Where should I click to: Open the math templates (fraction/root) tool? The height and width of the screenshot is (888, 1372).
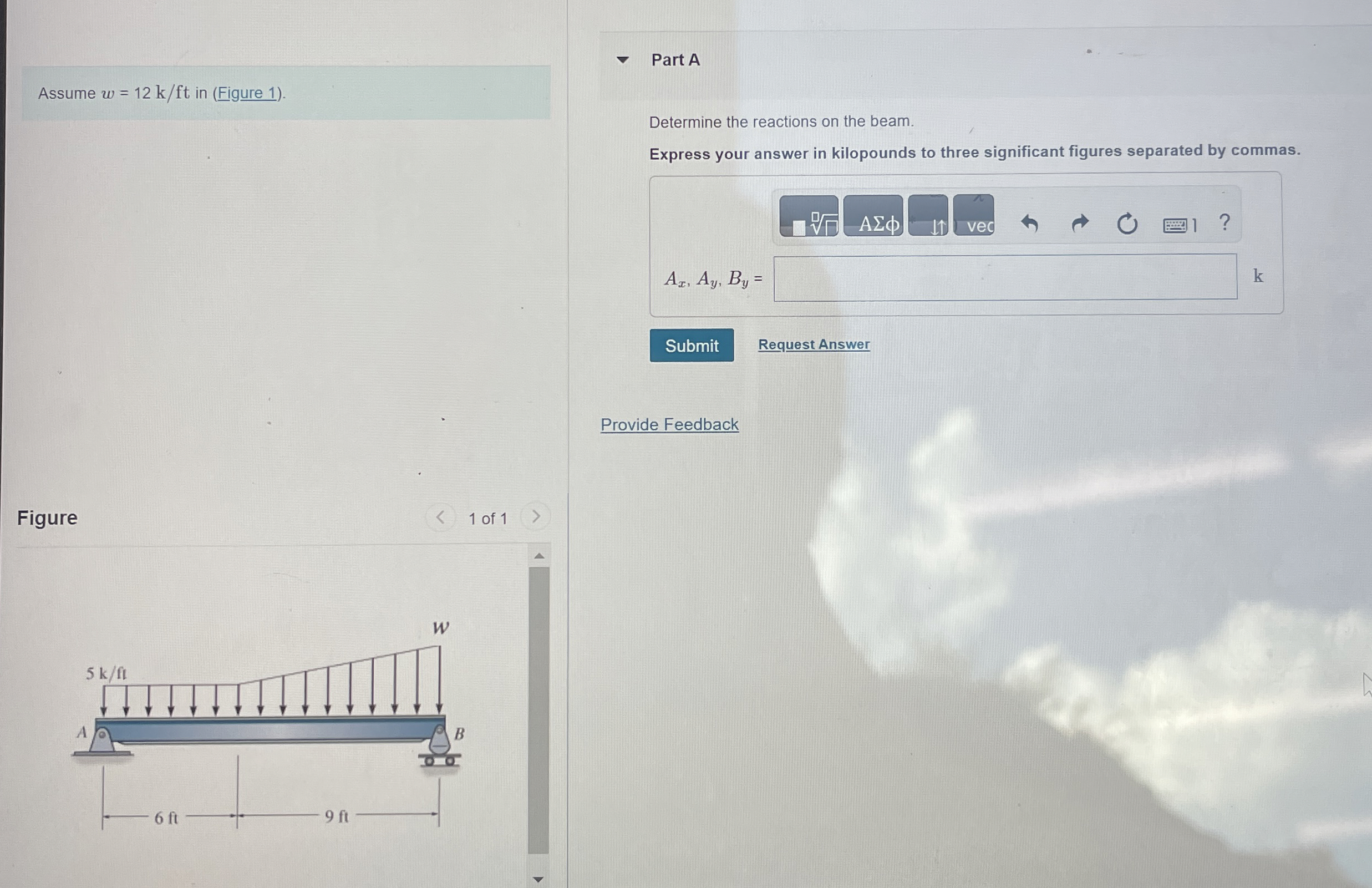[809, 217]
